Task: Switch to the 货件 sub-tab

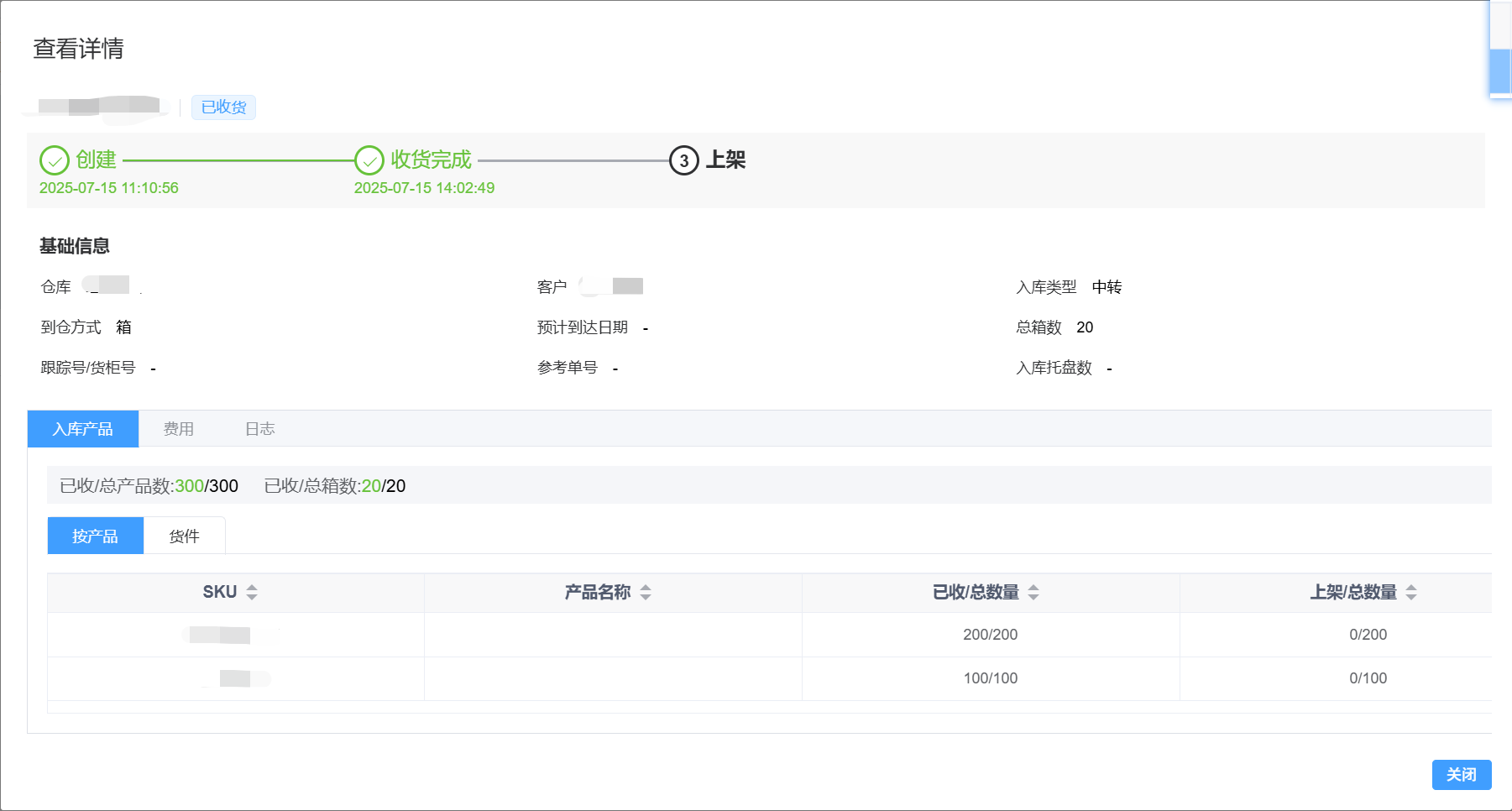Action: coord(184,535)
